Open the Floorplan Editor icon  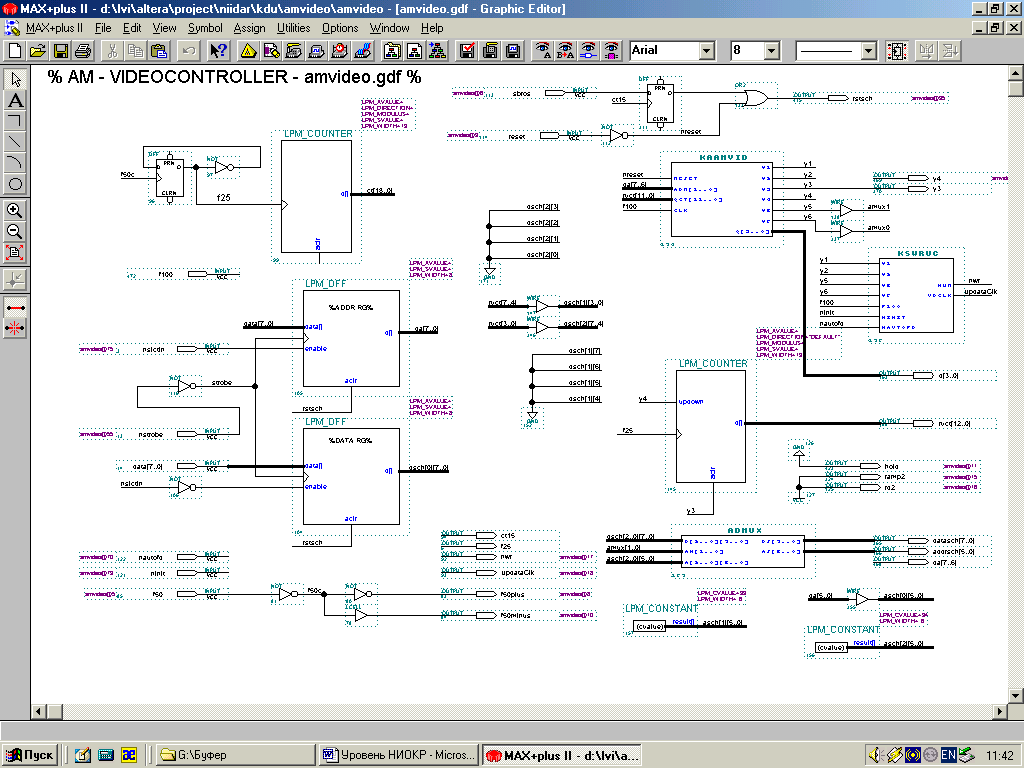271,50
